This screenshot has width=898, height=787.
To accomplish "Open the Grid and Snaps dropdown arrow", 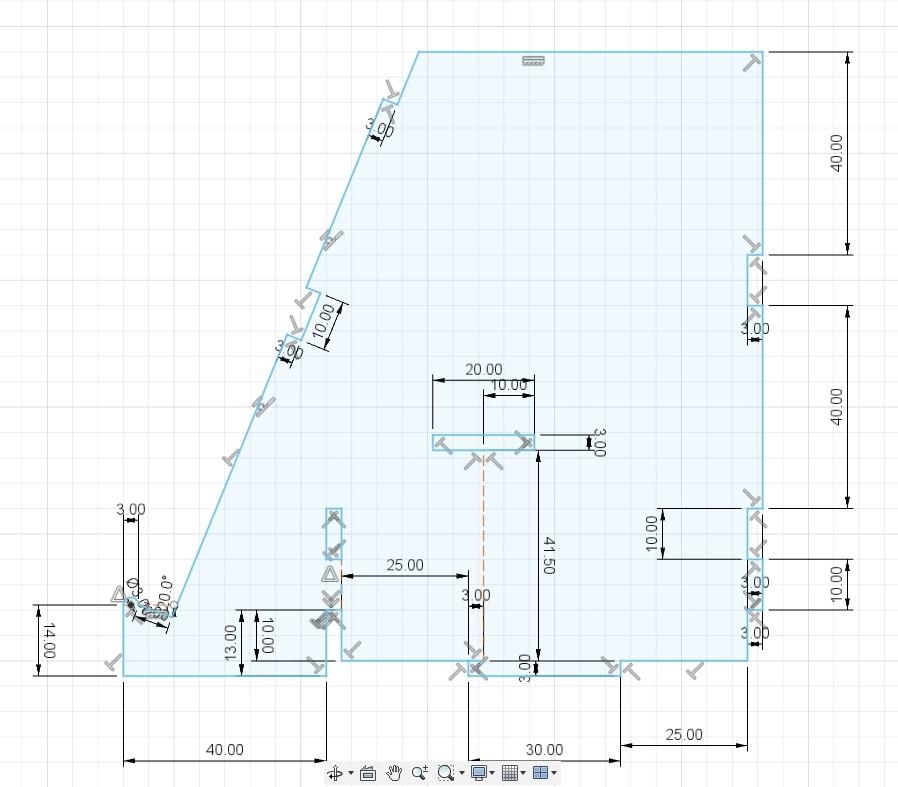I will pos(525,772).
